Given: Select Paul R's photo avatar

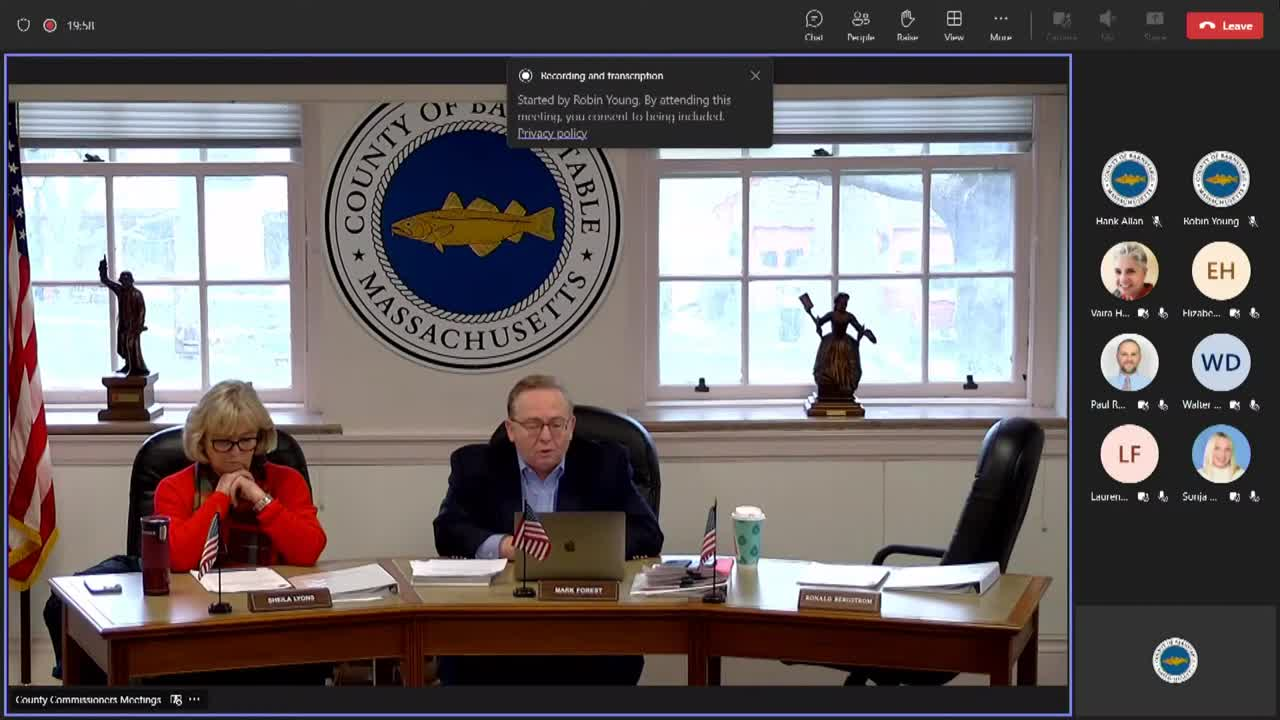Looking at the screenshot, I should pos(1129,362).
